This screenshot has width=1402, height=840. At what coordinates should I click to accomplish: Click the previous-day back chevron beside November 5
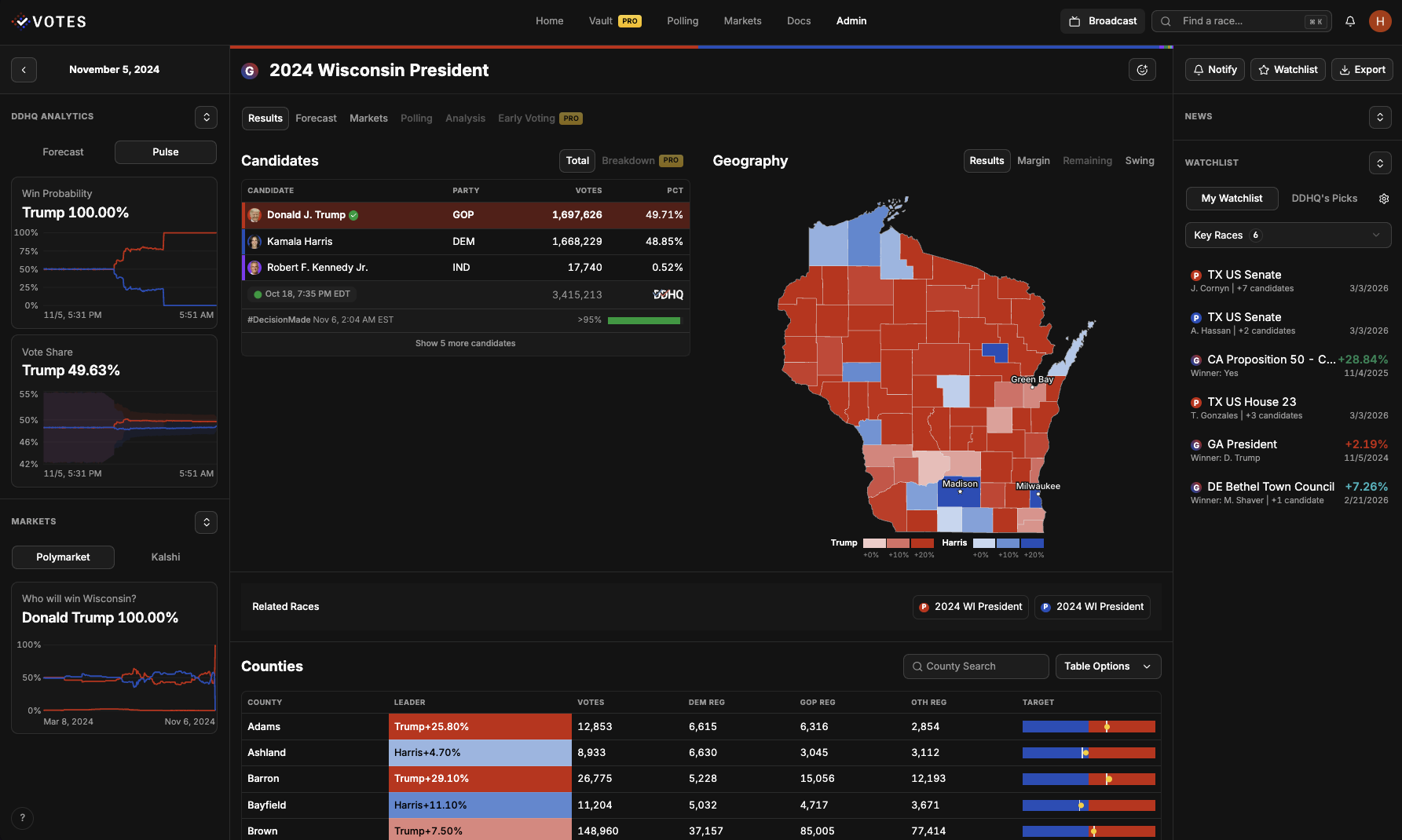click(24, 69)
